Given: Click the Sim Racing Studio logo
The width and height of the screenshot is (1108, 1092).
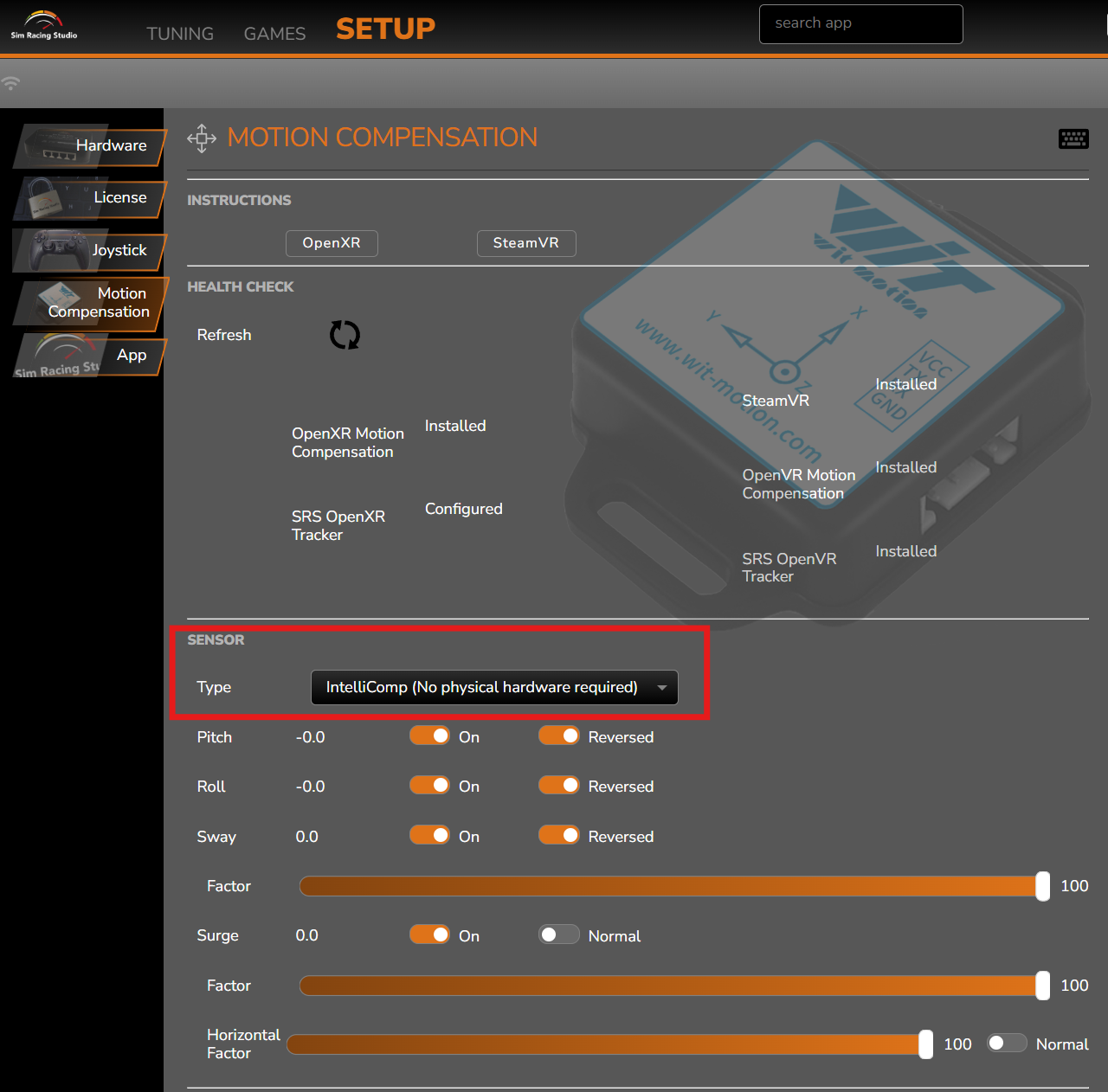Looking at the screenshot, I should pos(43,25).
